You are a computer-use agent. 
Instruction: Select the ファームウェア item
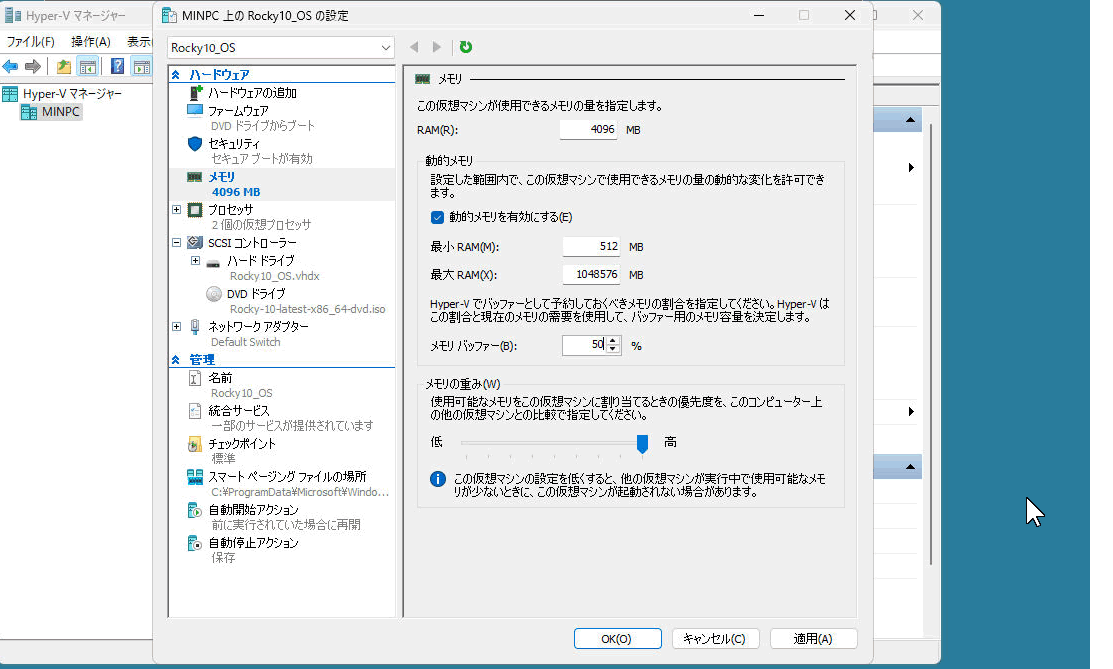[238, 111]
